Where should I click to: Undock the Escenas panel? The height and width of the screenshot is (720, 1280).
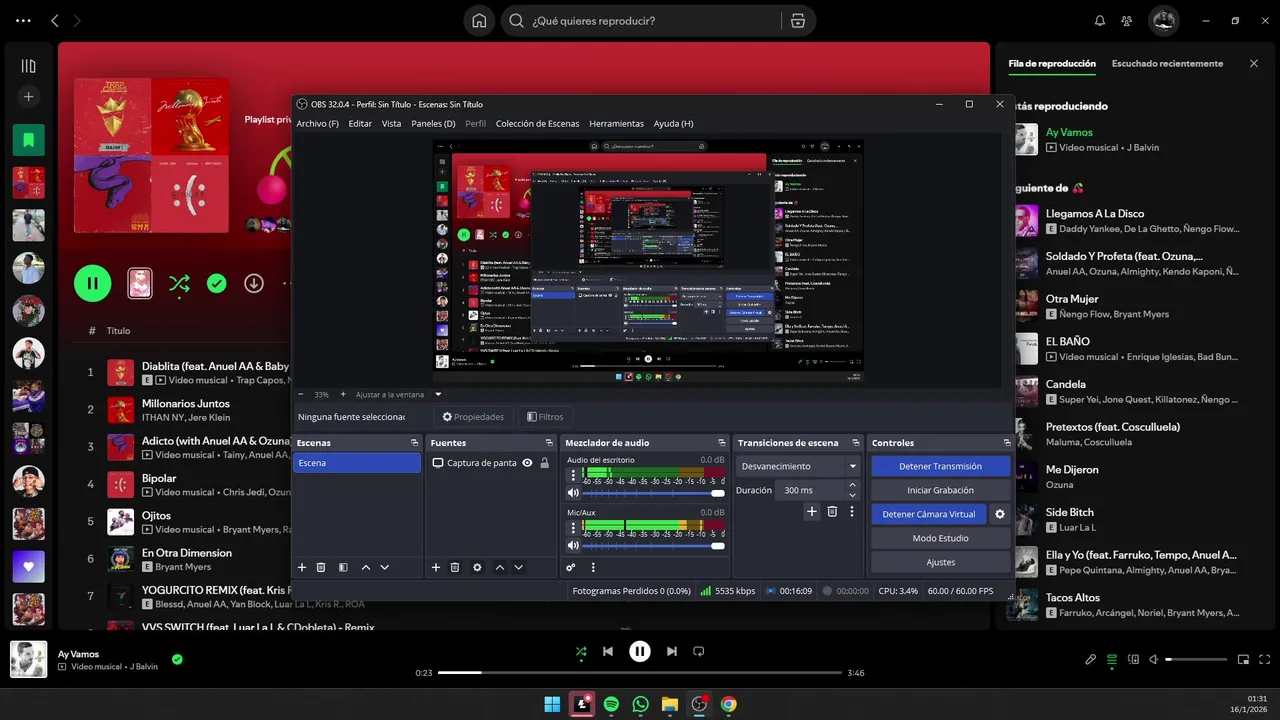click(x=414, y=442)
